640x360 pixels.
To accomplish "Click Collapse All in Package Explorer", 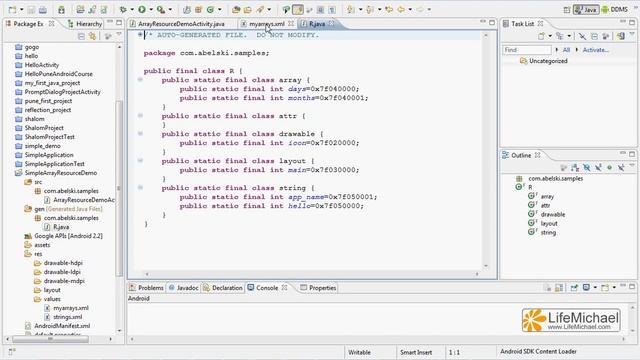I will [x=81, y=36].
